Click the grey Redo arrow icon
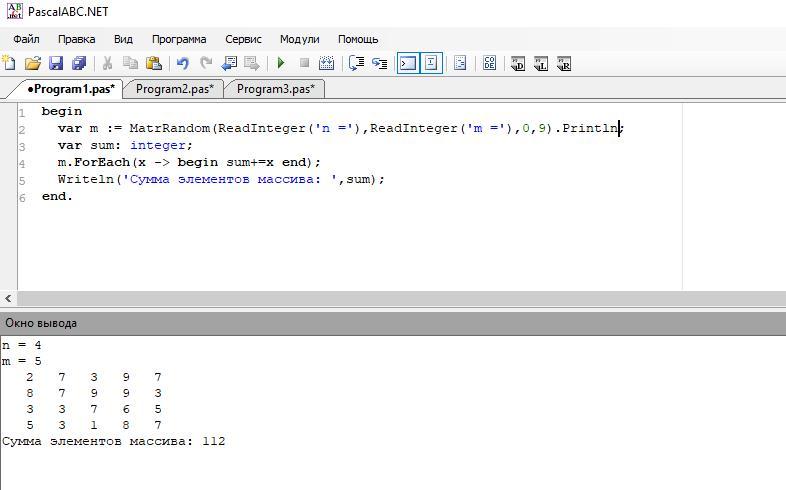Screen dimensions: 786x490 point(206,63)
